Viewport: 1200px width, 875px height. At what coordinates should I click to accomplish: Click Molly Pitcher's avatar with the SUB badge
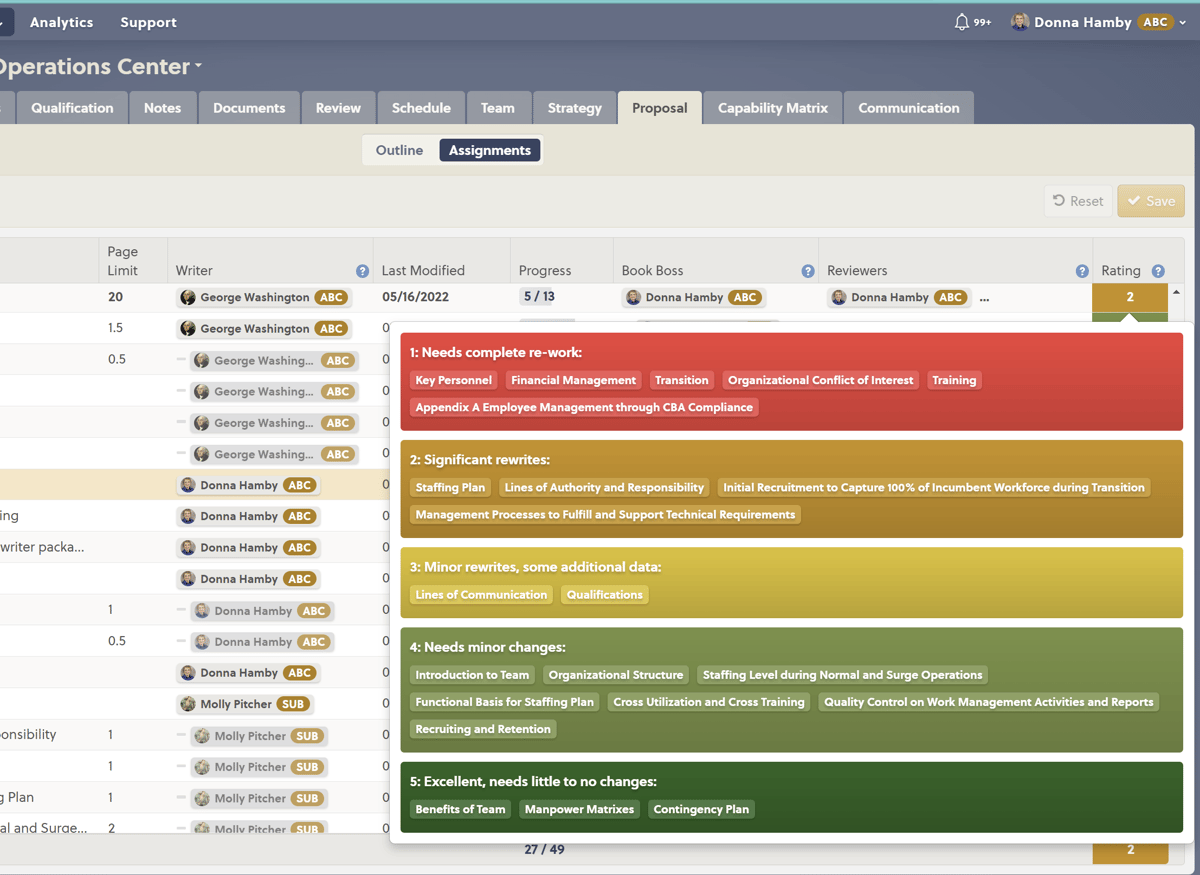(188, 704)
